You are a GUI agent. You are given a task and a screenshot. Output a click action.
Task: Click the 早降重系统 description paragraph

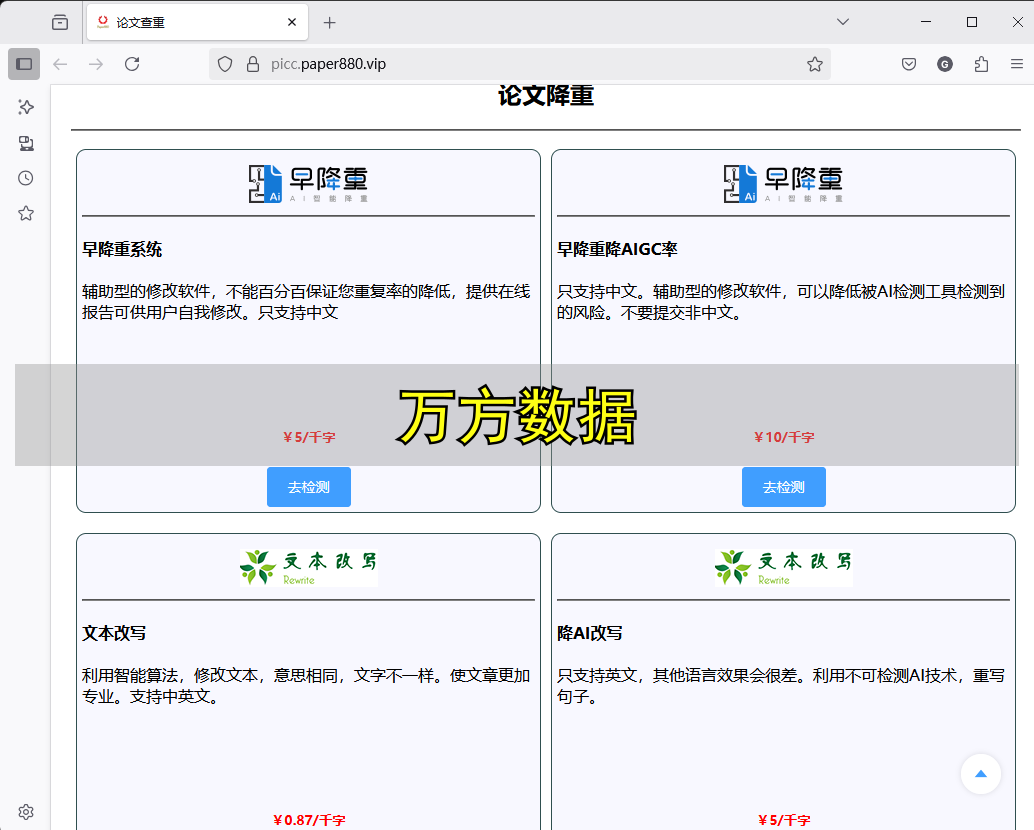pos(306,302)
